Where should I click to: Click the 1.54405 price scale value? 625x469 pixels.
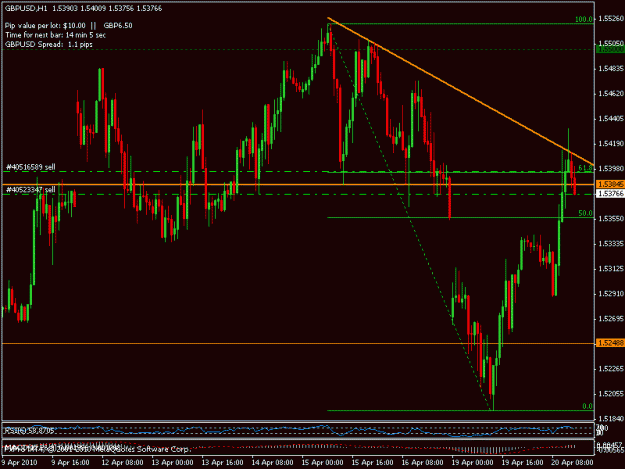611,118
